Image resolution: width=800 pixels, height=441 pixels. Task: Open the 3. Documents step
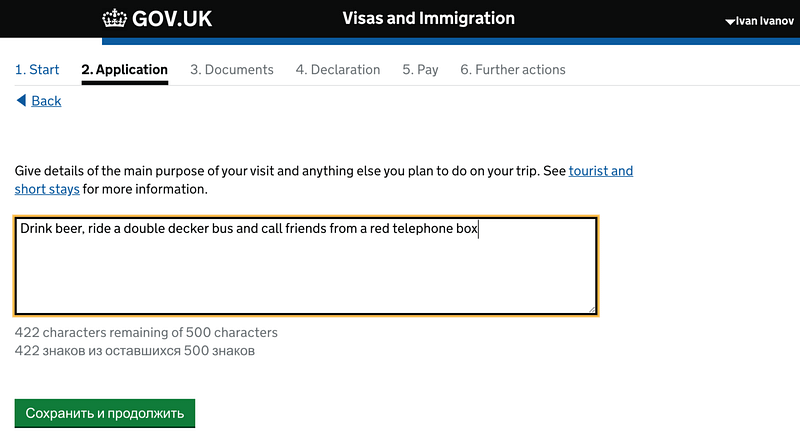232,70
